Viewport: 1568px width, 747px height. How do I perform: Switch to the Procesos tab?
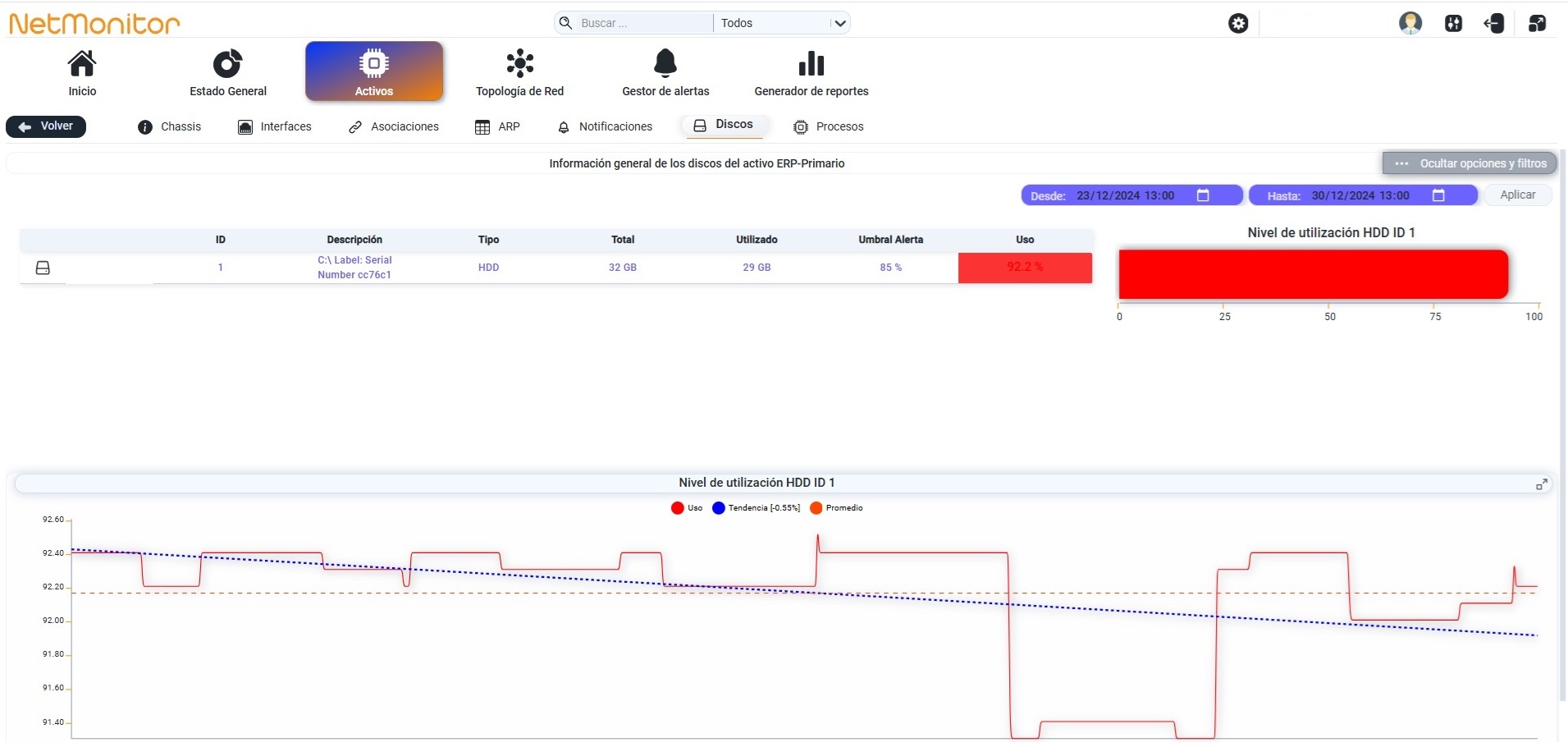click(829, 126)
